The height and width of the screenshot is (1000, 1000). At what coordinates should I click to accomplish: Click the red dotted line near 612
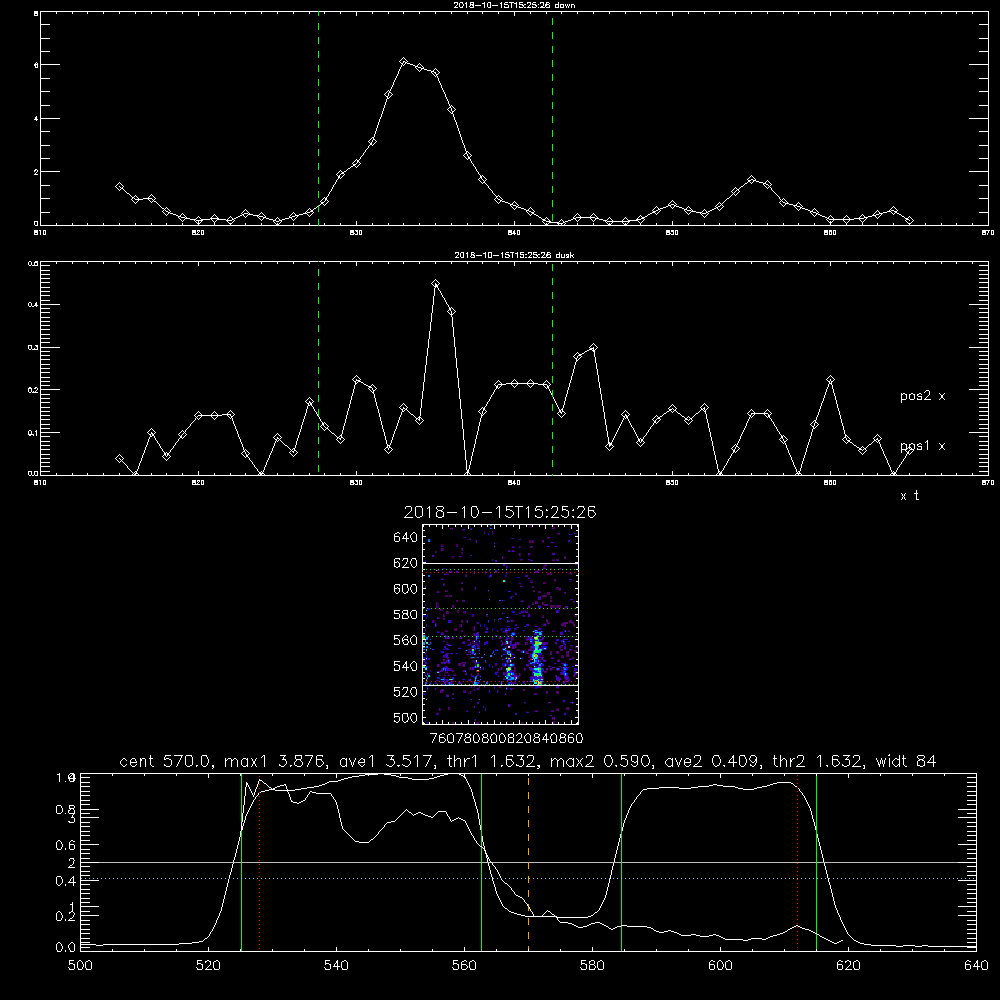coord(798,861)
